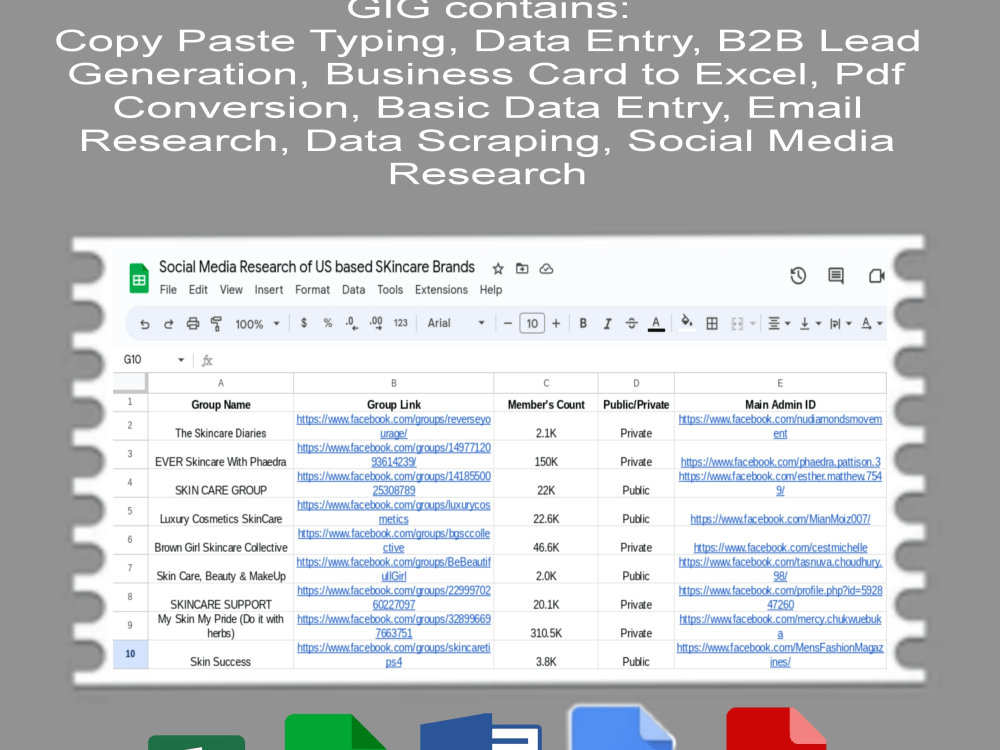Click the Redo arrow icon
Viewport: 1000px width, 750px height.
point(168,323)
